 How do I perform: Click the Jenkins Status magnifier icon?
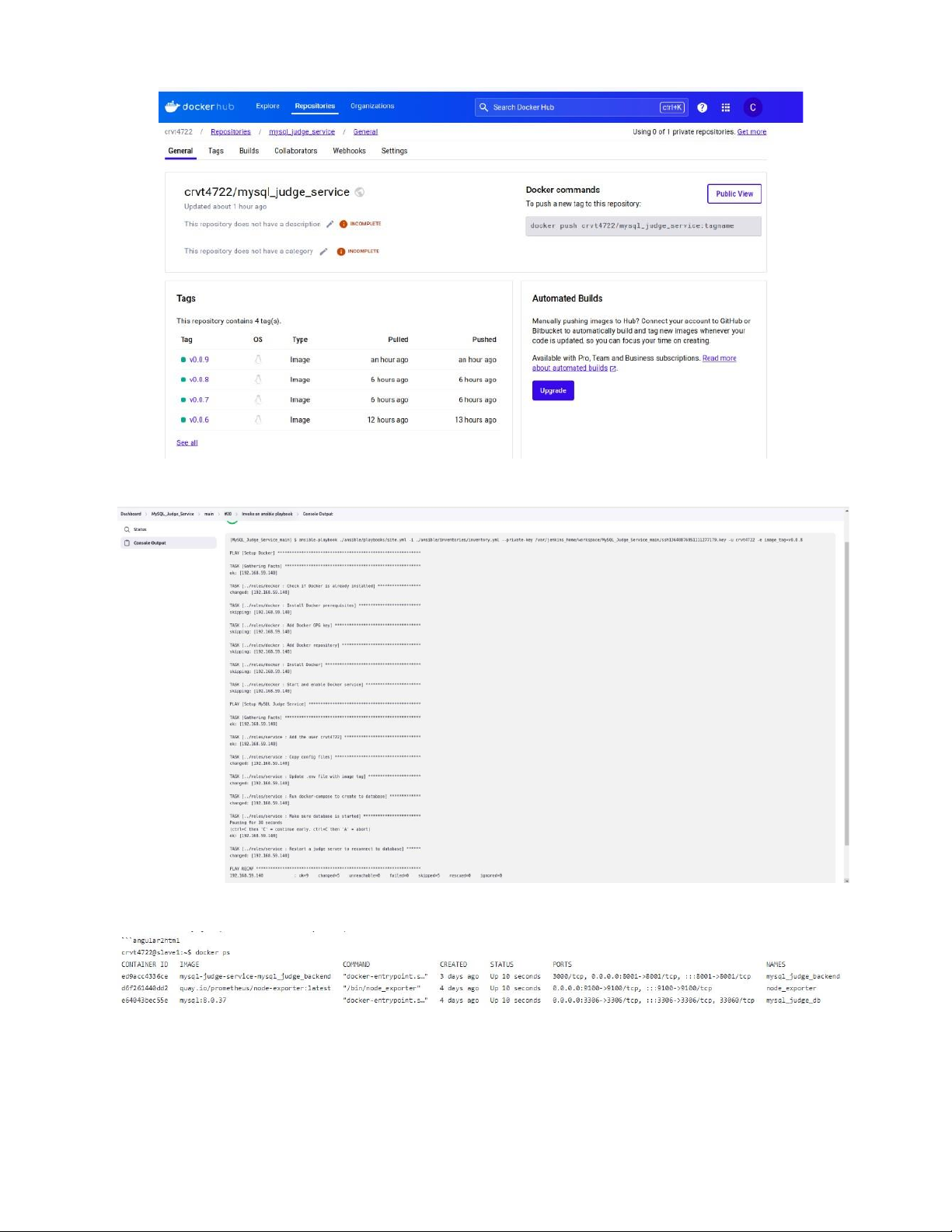click(127, 529)
